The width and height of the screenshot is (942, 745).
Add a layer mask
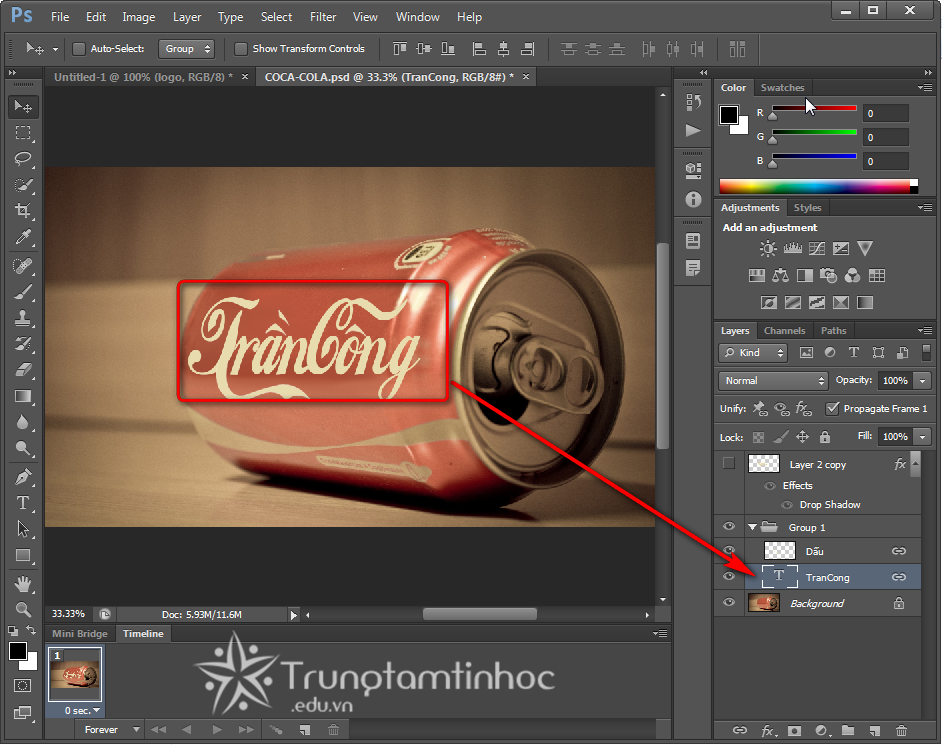[794, 731]
